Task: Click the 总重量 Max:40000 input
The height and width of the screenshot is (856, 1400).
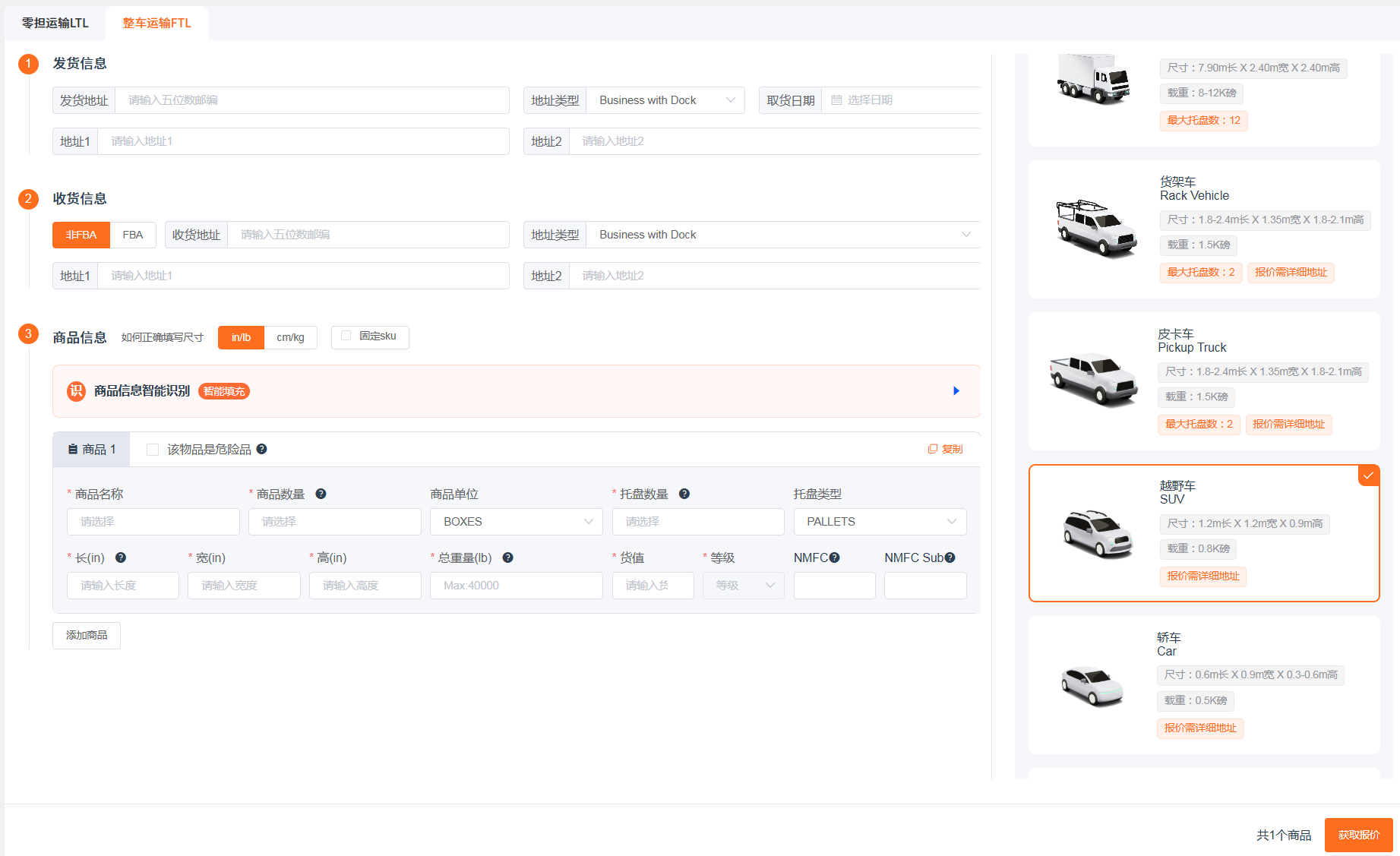Action: pyautogui.click(x=517, y=586)
